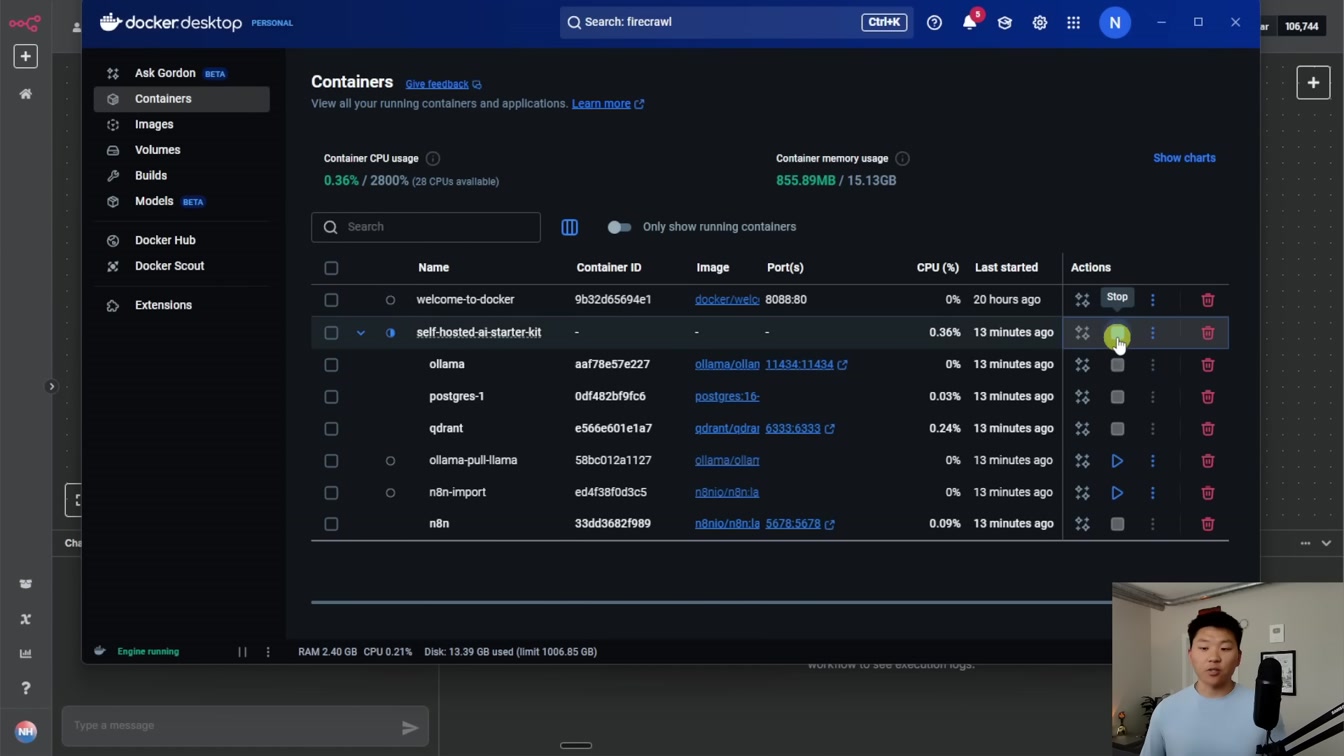
Task: Open qdrant port 6333 link
Action: pos(799,429)
